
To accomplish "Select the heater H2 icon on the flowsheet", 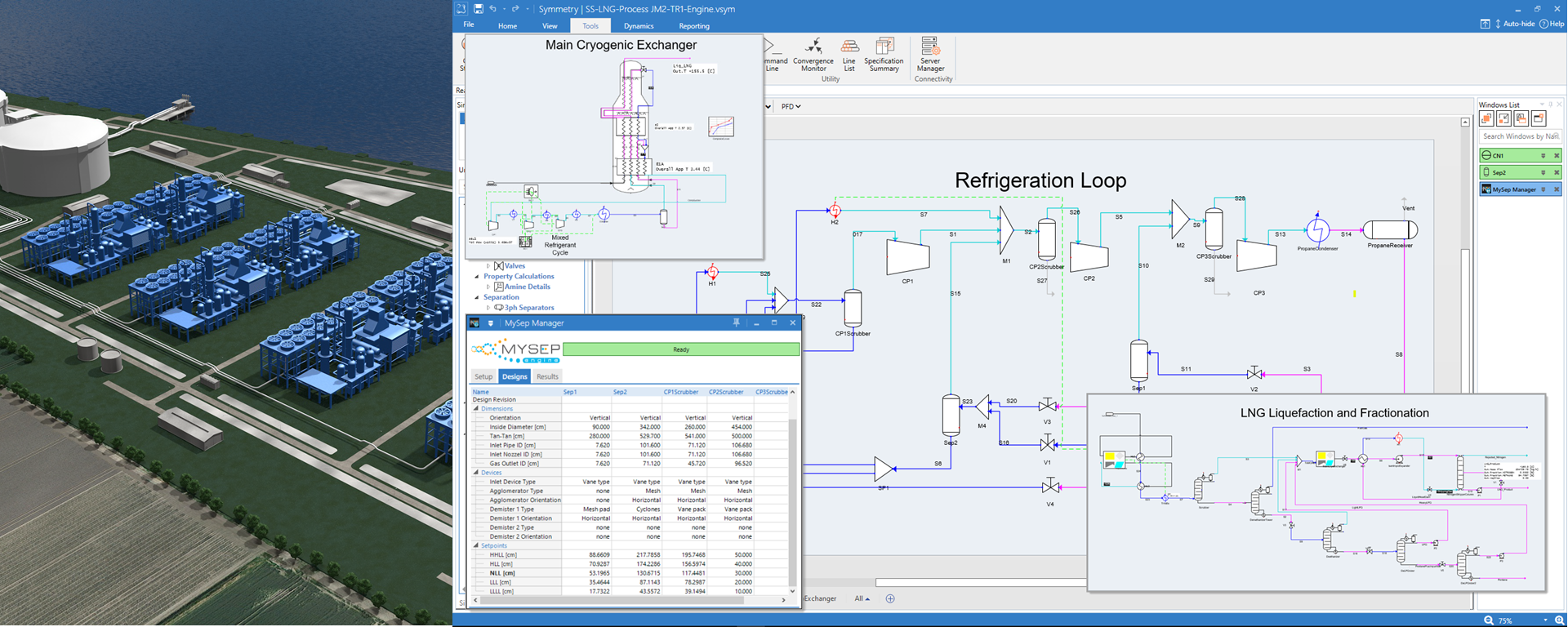I will click(835, 211).
